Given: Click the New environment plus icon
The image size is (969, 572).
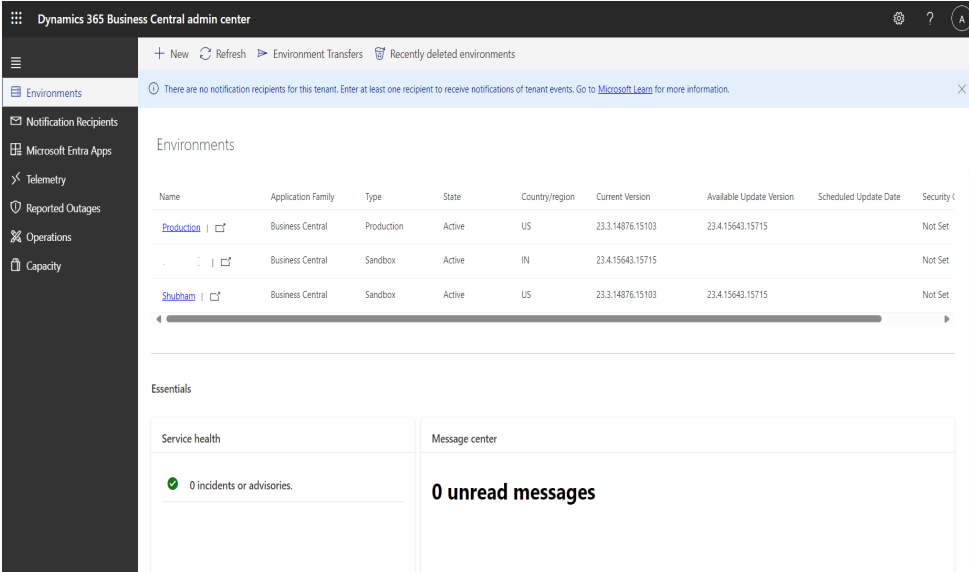Looking at the screenshot, I should tap(159, 53).
